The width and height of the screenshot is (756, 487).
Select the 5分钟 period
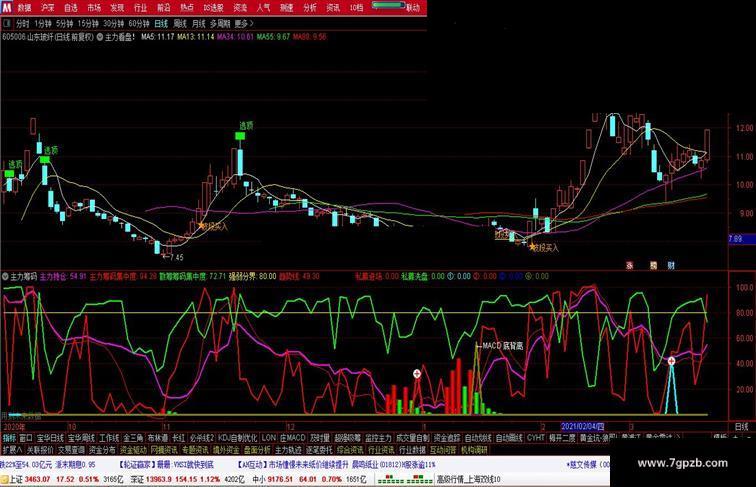click(64, 23)
